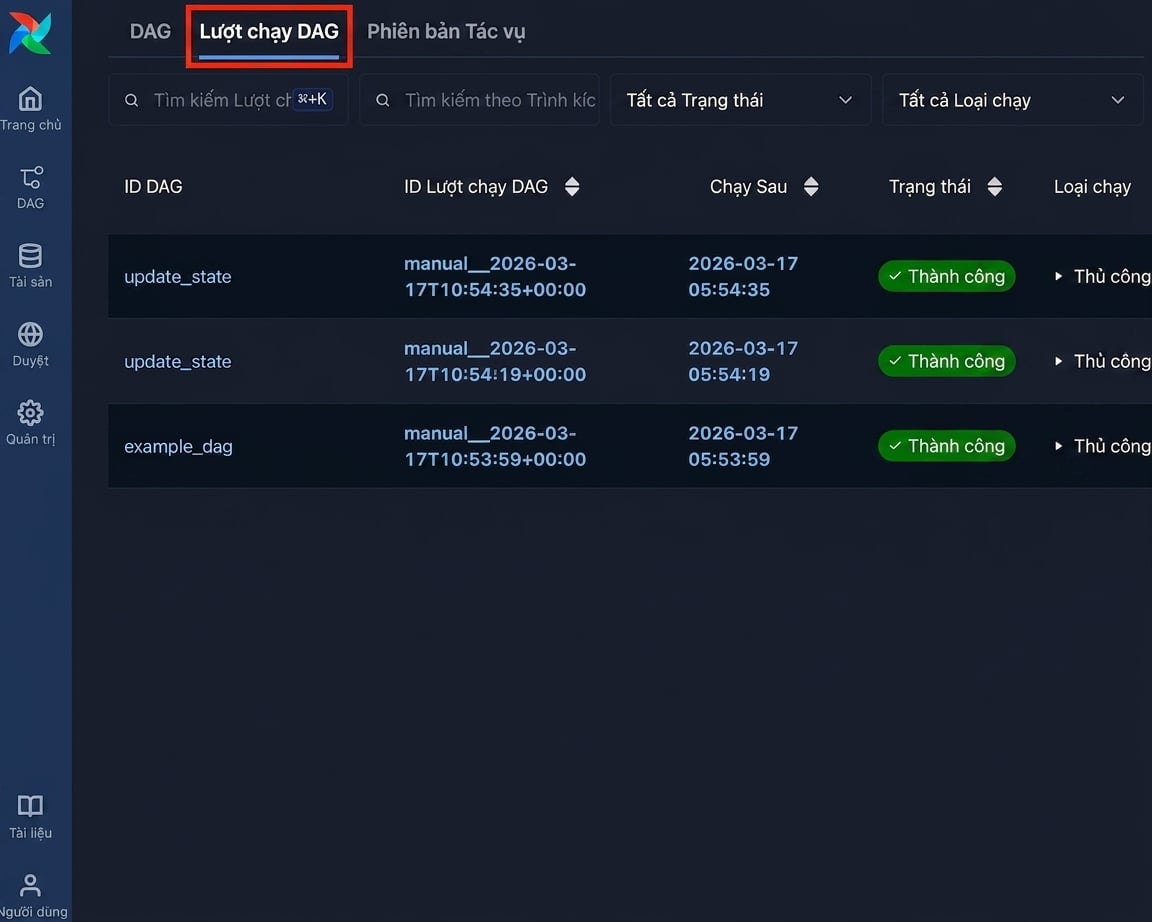The image size is (1152, 922).
Task: Open Tất cả Trạng thái dropdown
Action: 740,100
